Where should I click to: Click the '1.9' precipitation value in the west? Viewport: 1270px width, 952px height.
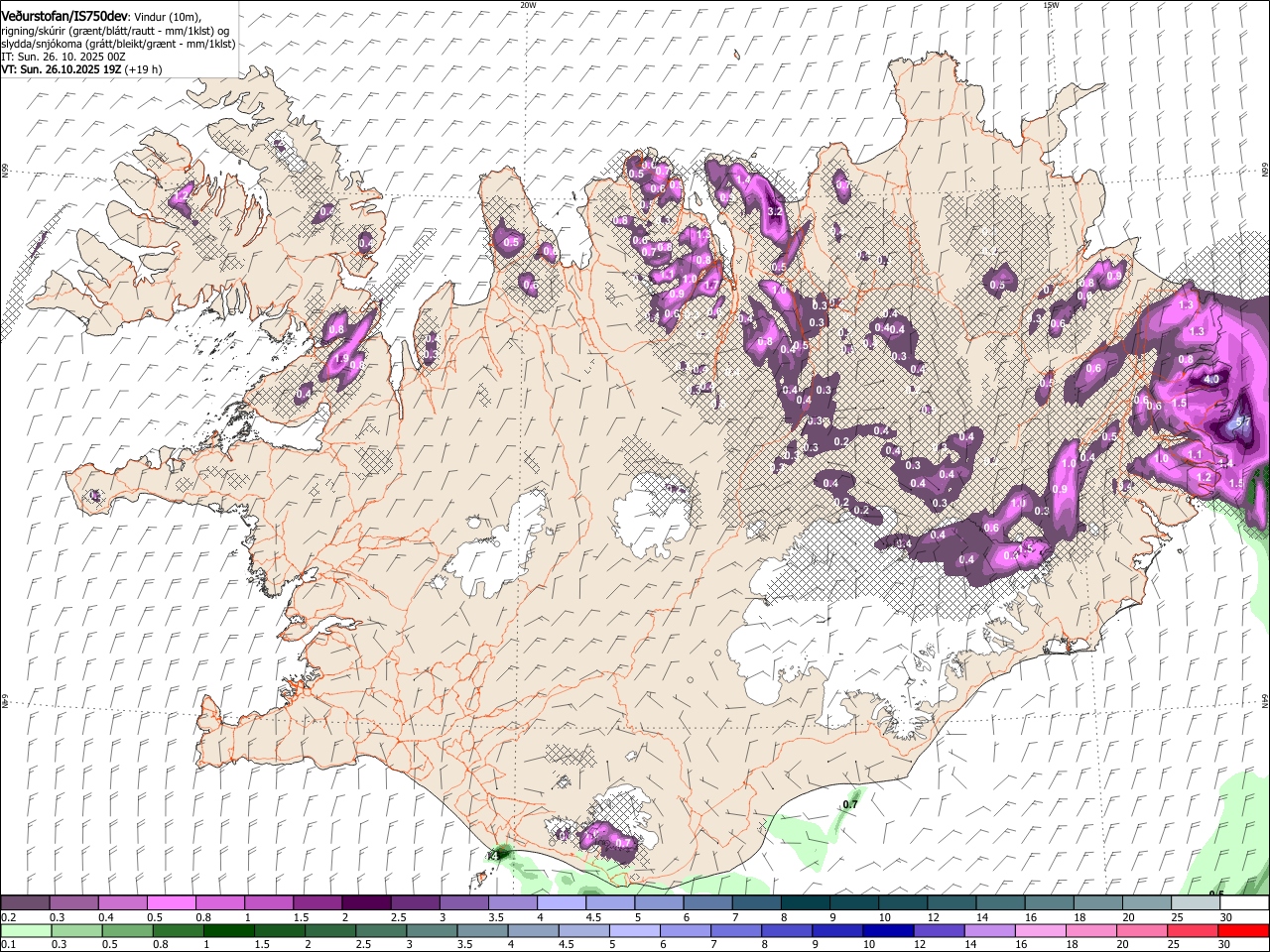pyautogui.click(x=342, y=358)
